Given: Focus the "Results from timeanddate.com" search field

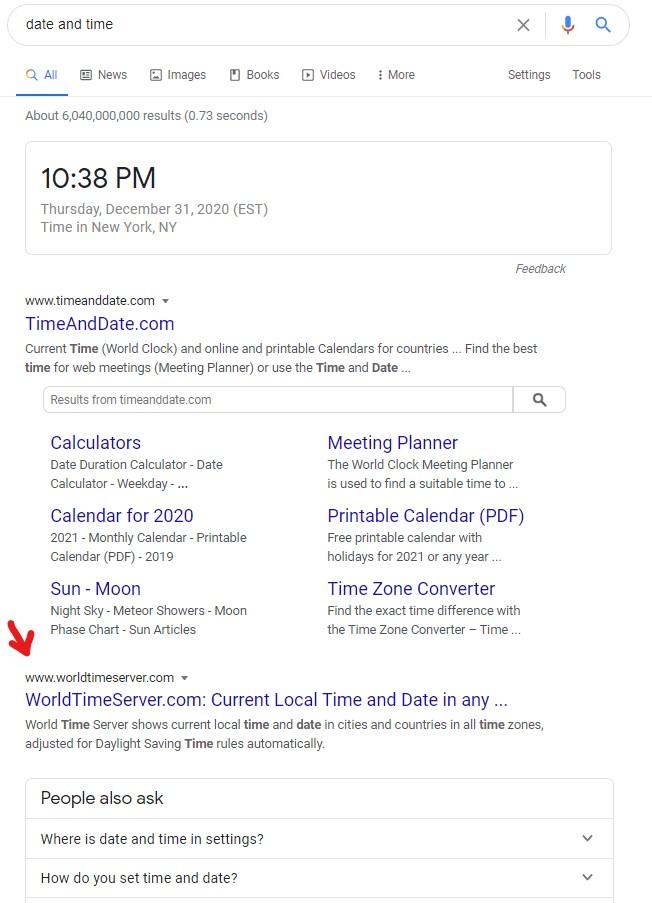Looking at the screenshot, I should (278, 400).
